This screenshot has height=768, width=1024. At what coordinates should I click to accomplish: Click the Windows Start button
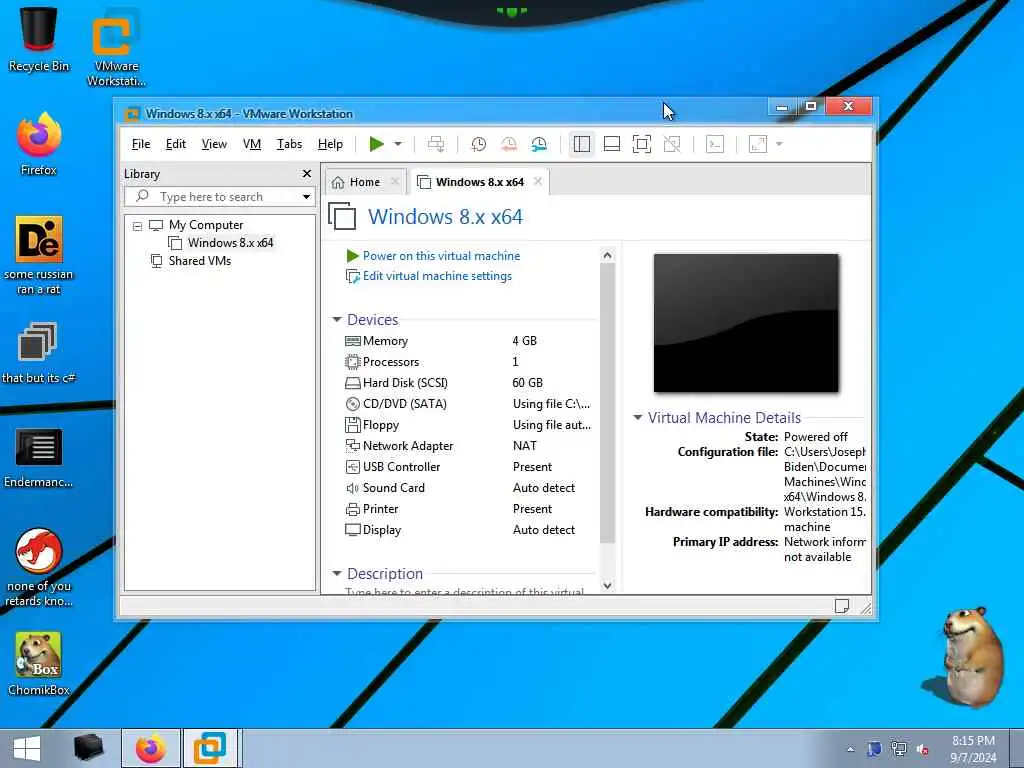point(27,748)
